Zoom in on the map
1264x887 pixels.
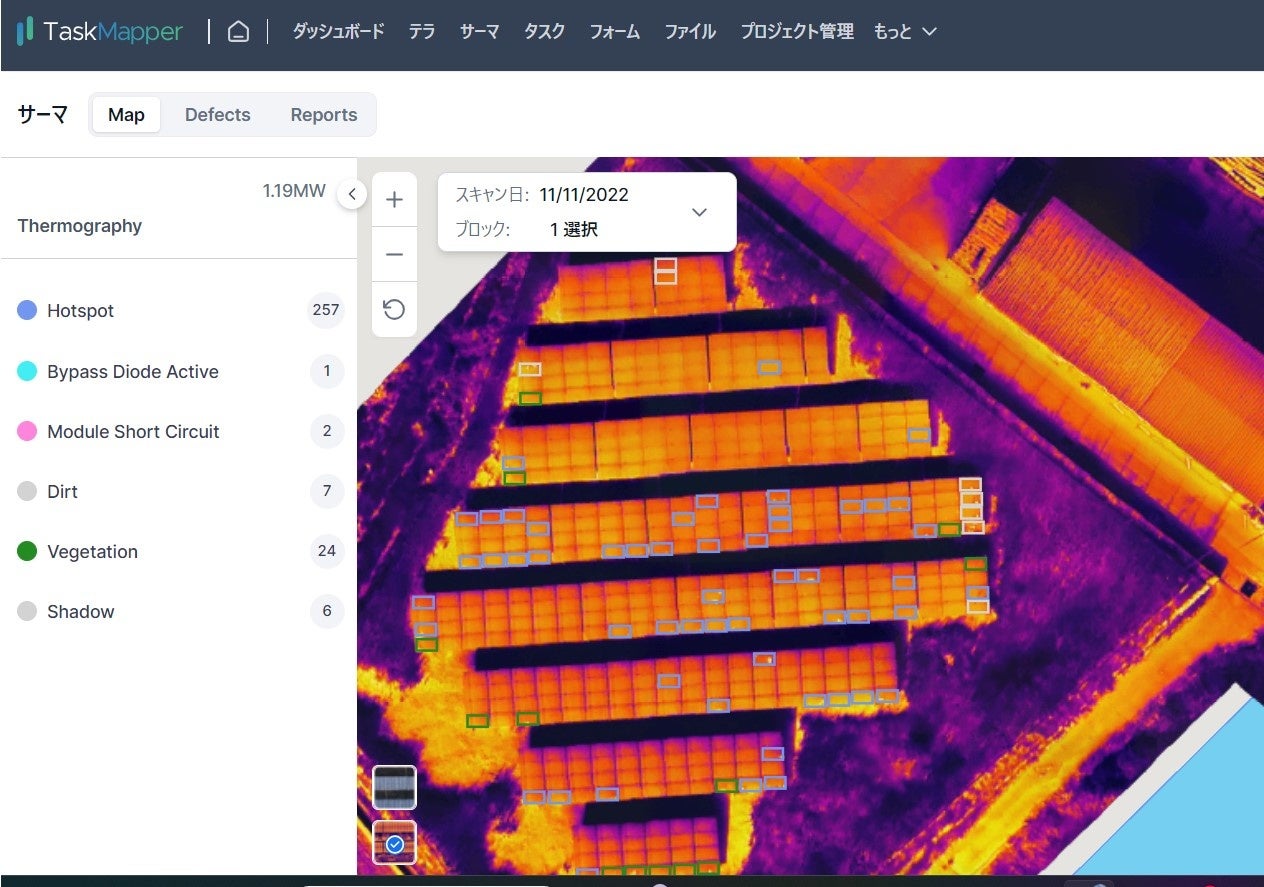(394, 200)
